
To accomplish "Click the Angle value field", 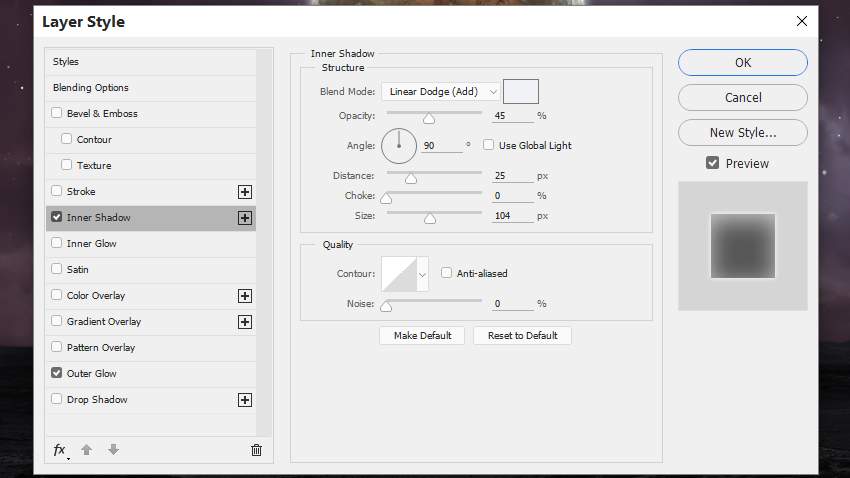I will click(442, 146).
